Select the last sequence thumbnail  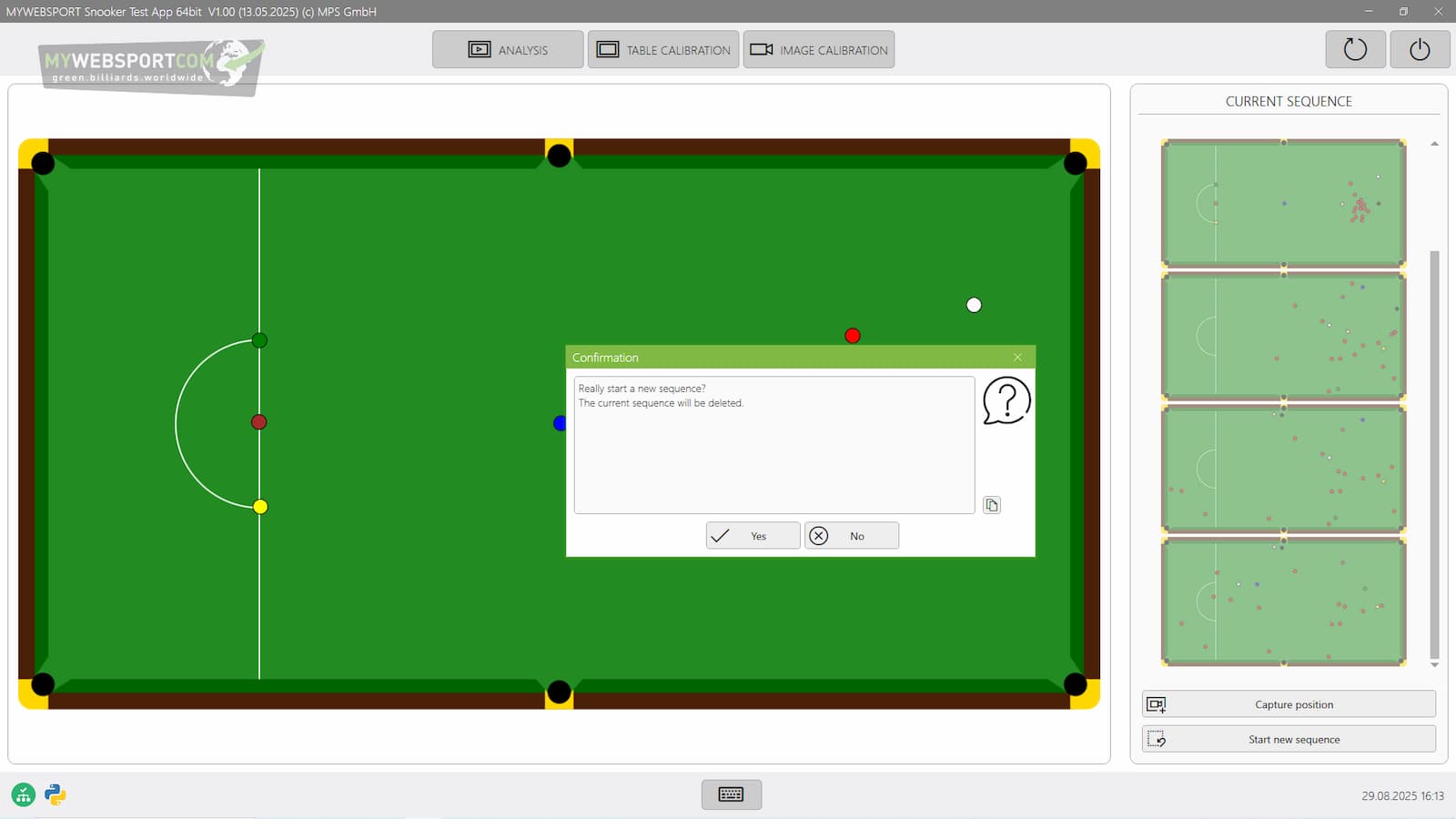1283,602
